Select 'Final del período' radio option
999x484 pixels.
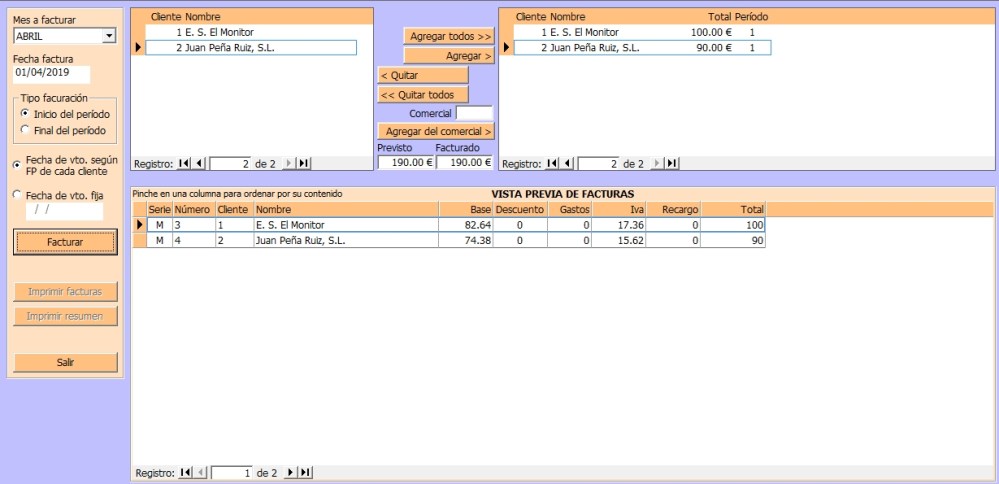(x=24, y=130)
